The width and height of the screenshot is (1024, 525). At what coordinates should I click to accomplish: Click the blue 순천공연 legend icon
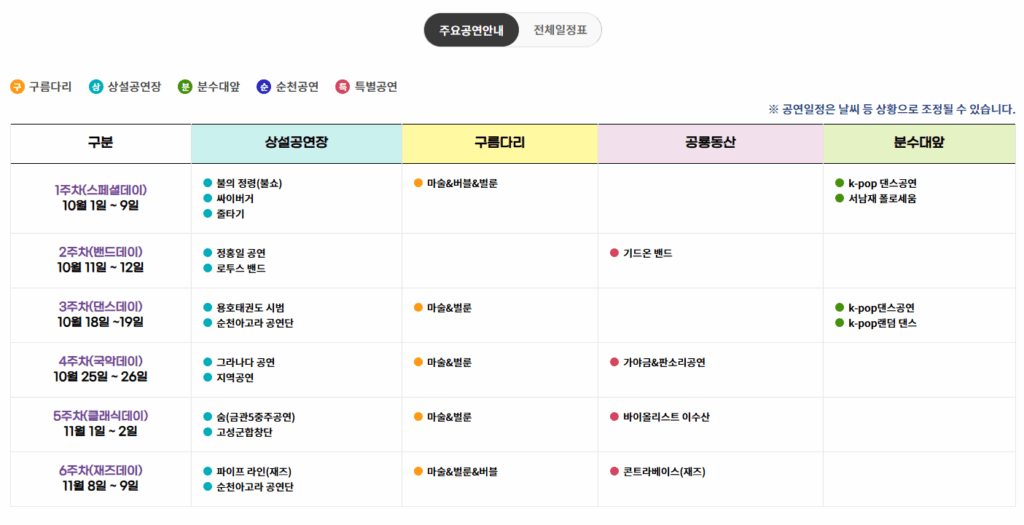point(263,87)
